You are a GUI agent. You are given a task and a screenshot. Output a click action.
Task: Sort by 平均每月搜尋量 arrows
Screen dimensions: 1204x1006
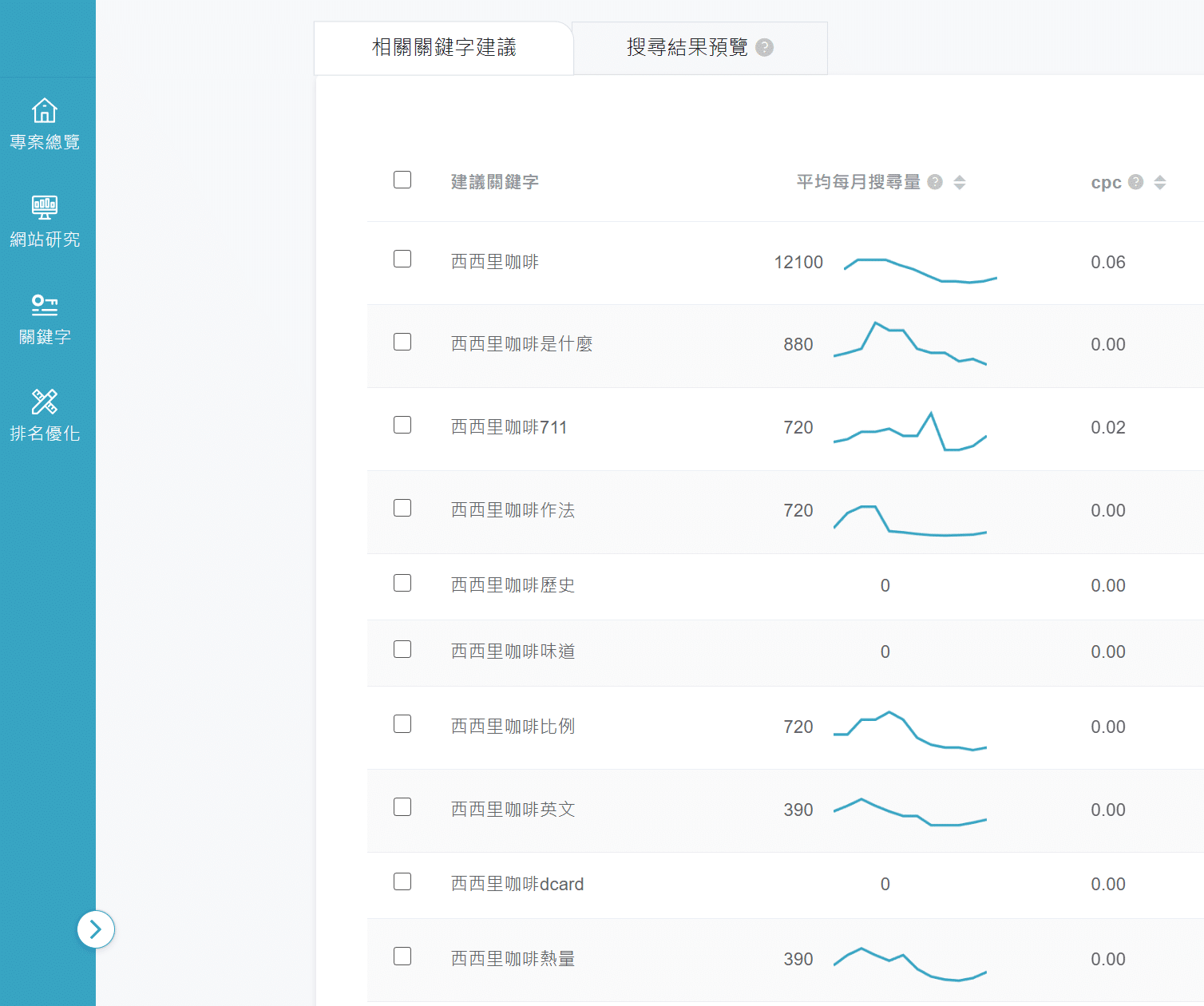[x=960, y=182]
